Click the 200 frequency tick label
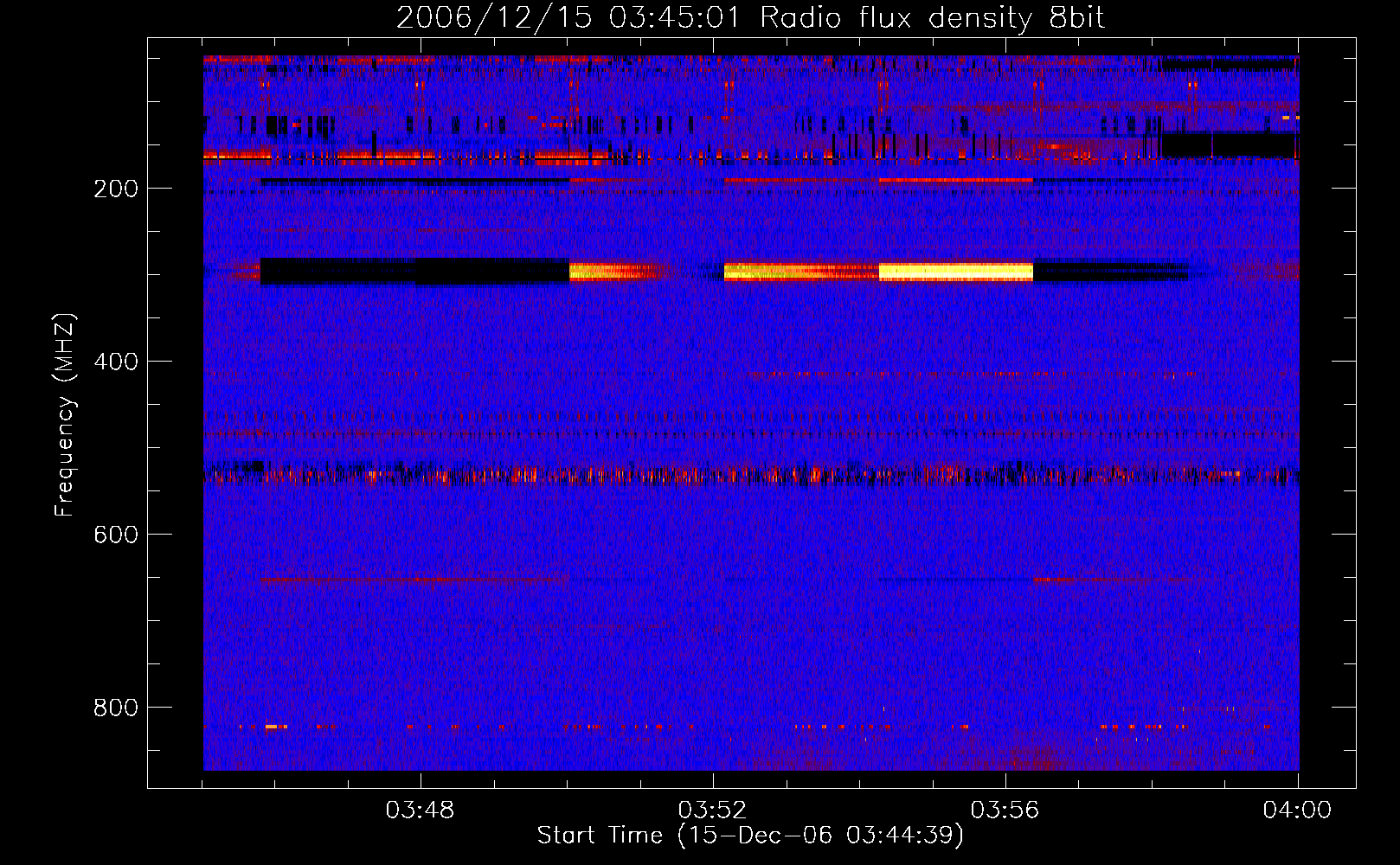This screenshot has width=1400, height=865. pos(116,189)
